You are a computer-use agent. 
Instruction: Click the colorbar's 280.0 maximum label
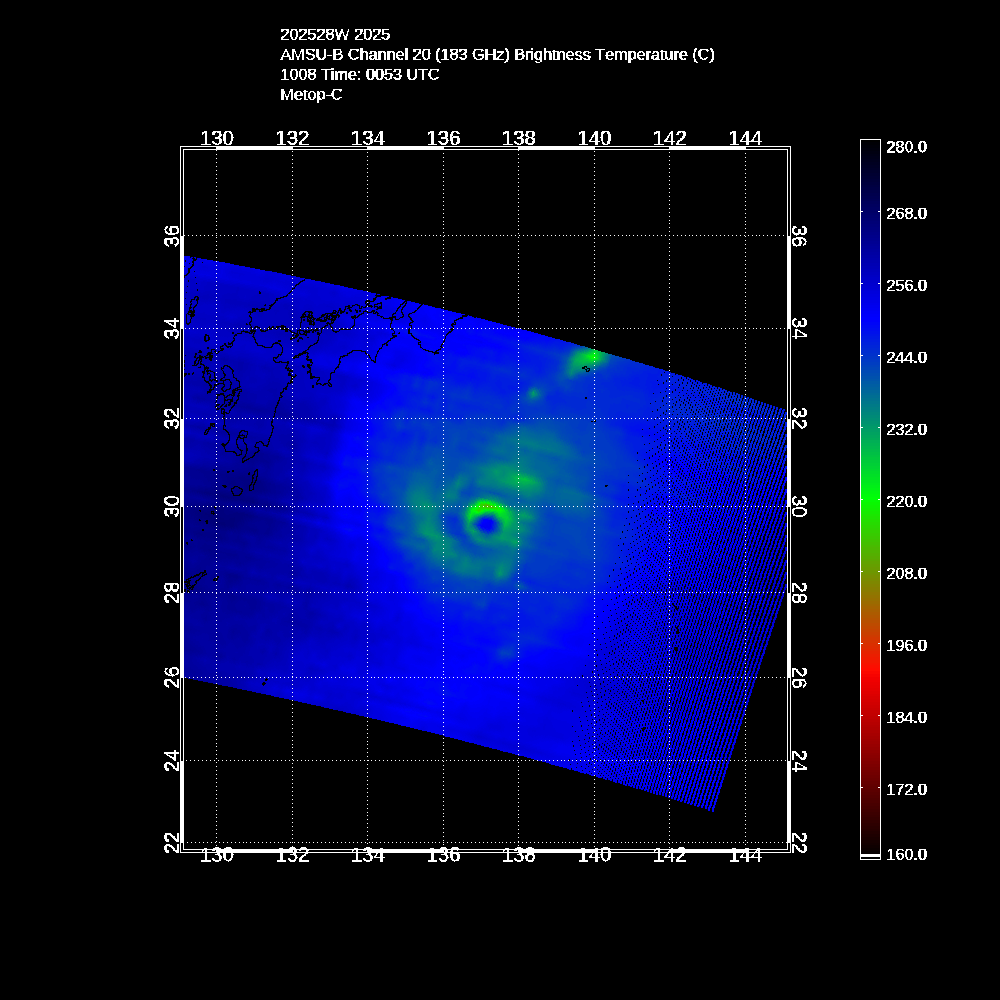pos(907,147)
